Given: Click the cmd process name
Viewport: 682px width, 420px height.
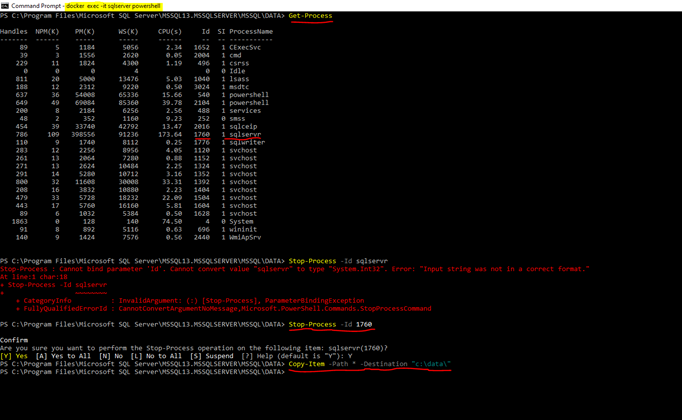Looking at the screenshot, I should [x=235, y=55].
